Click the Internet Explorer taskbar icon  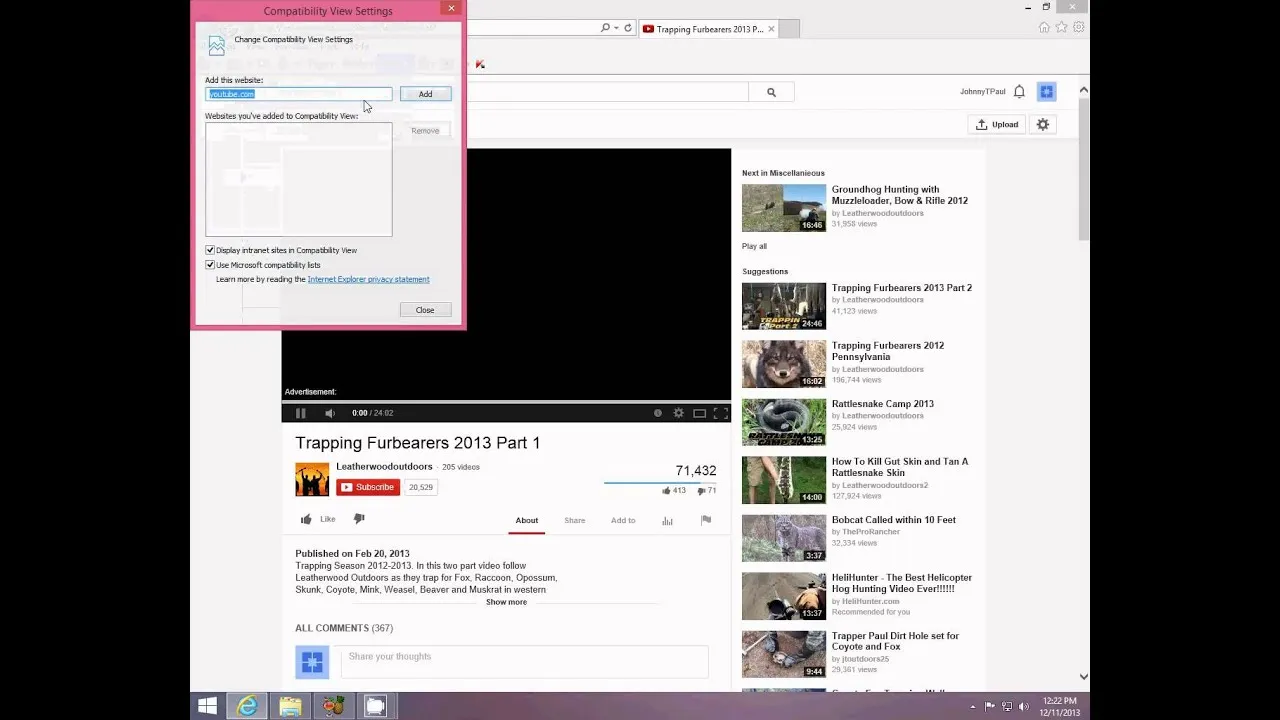coord(246,706)
